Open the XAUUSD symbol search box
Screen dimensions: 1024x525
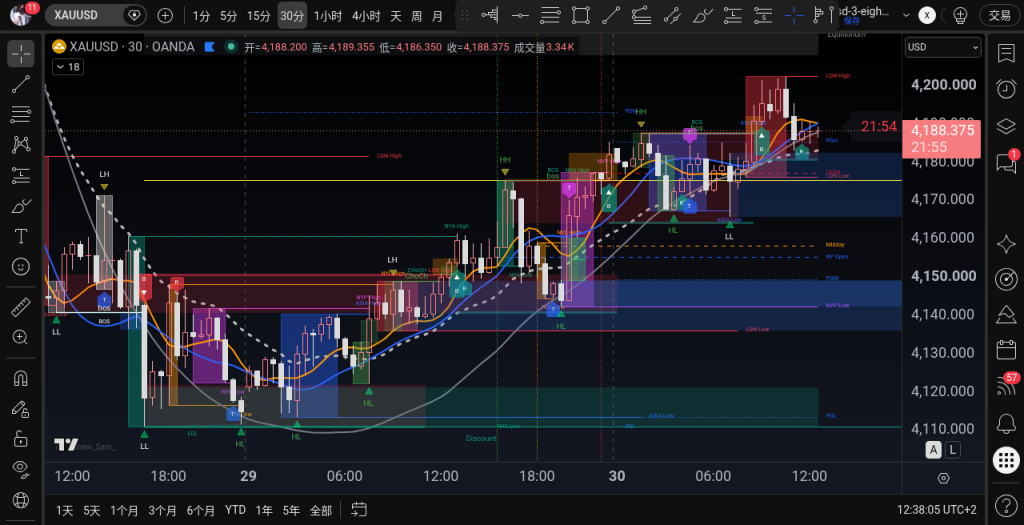pyautogui.click(x=97, y=16)
